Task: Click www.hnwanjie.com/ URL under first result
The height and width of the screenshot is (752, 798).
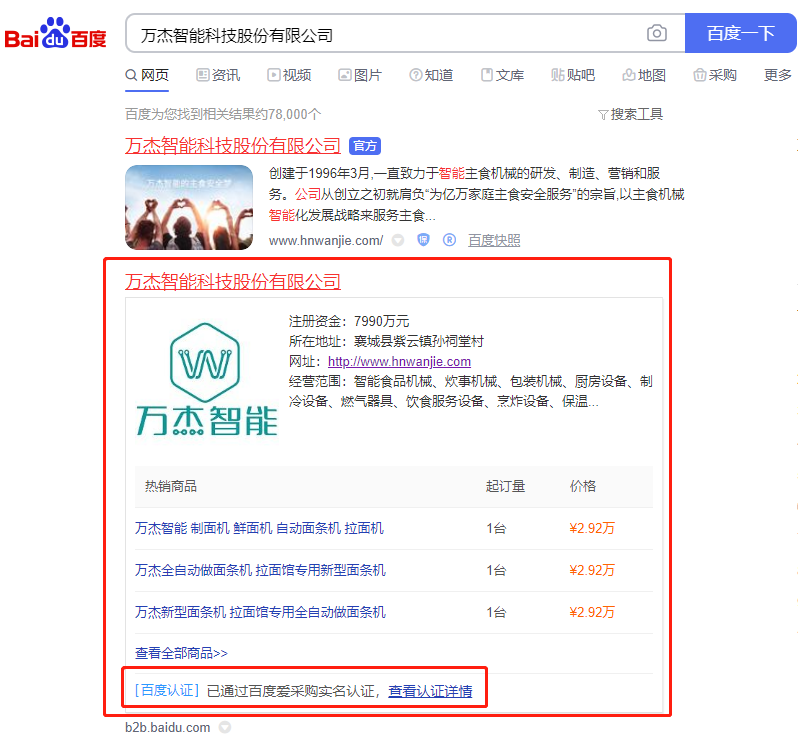Action: click(326, 240)
